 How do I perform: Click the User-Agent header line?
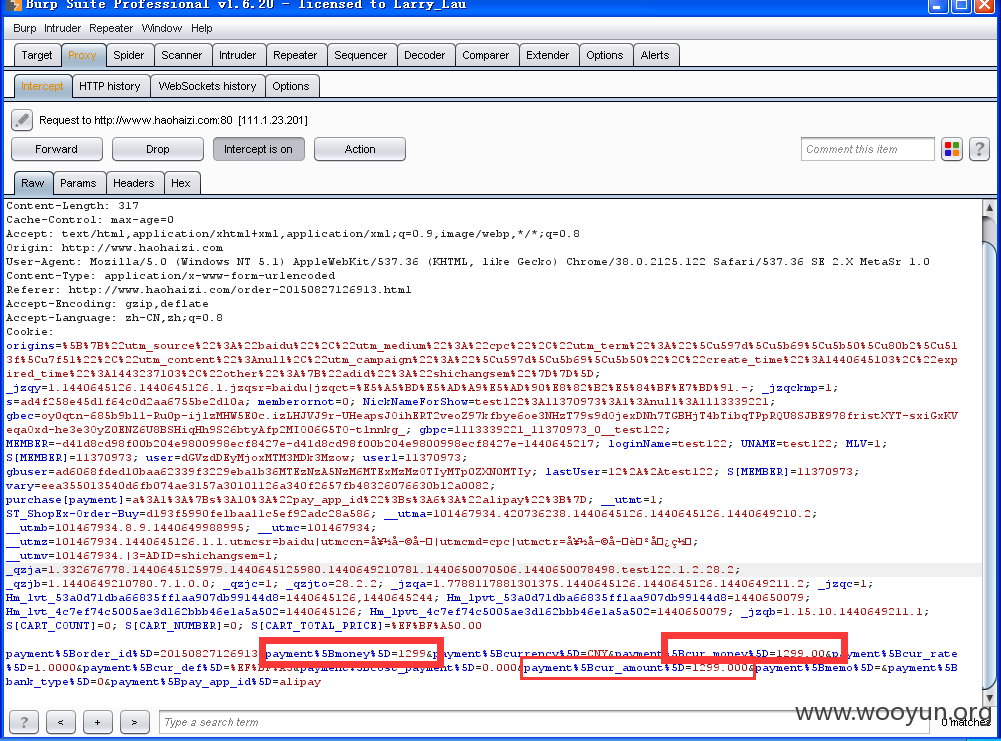[468, 262]
